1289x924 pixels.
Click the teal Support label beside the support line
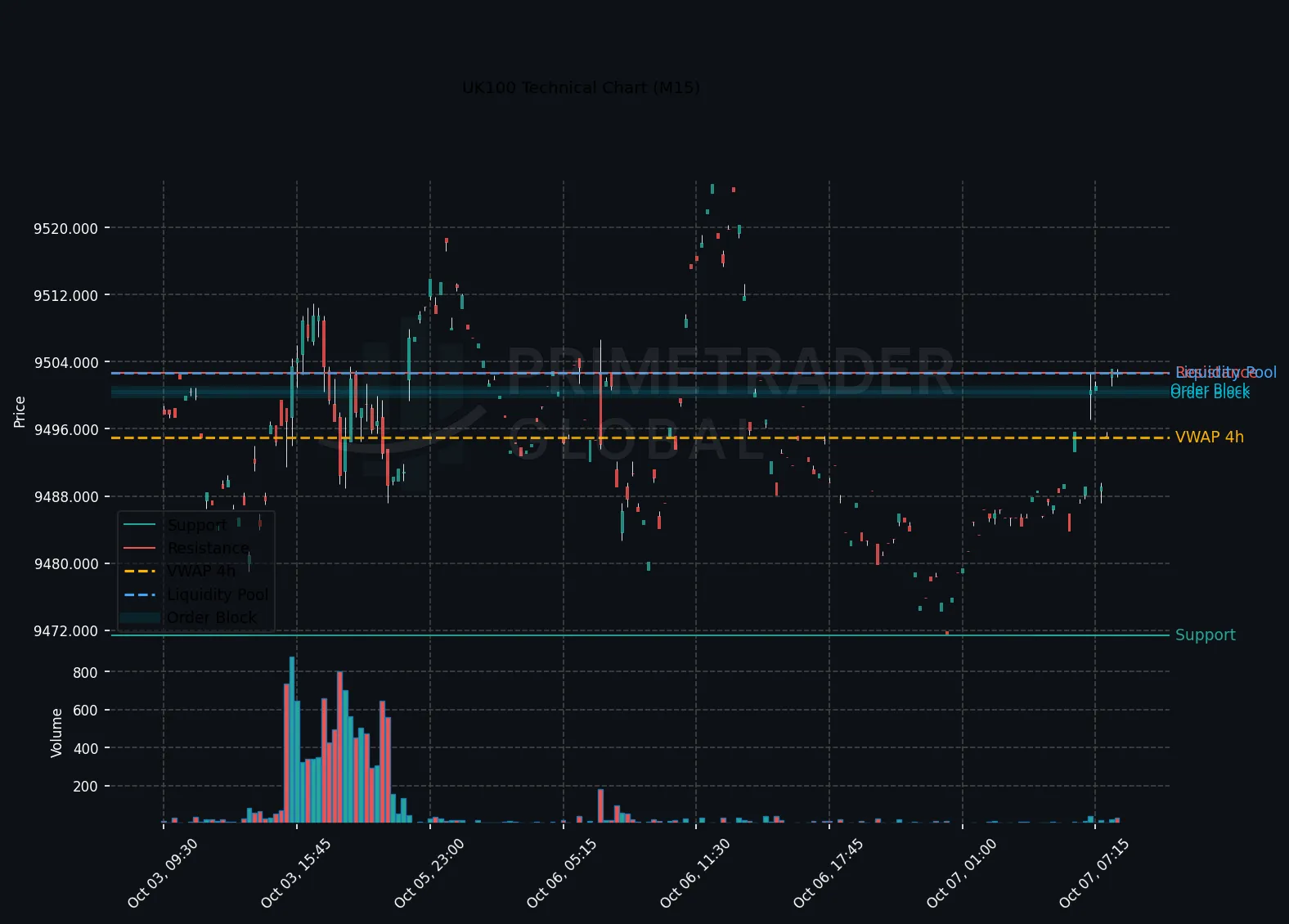click(x=1206, y=635)
